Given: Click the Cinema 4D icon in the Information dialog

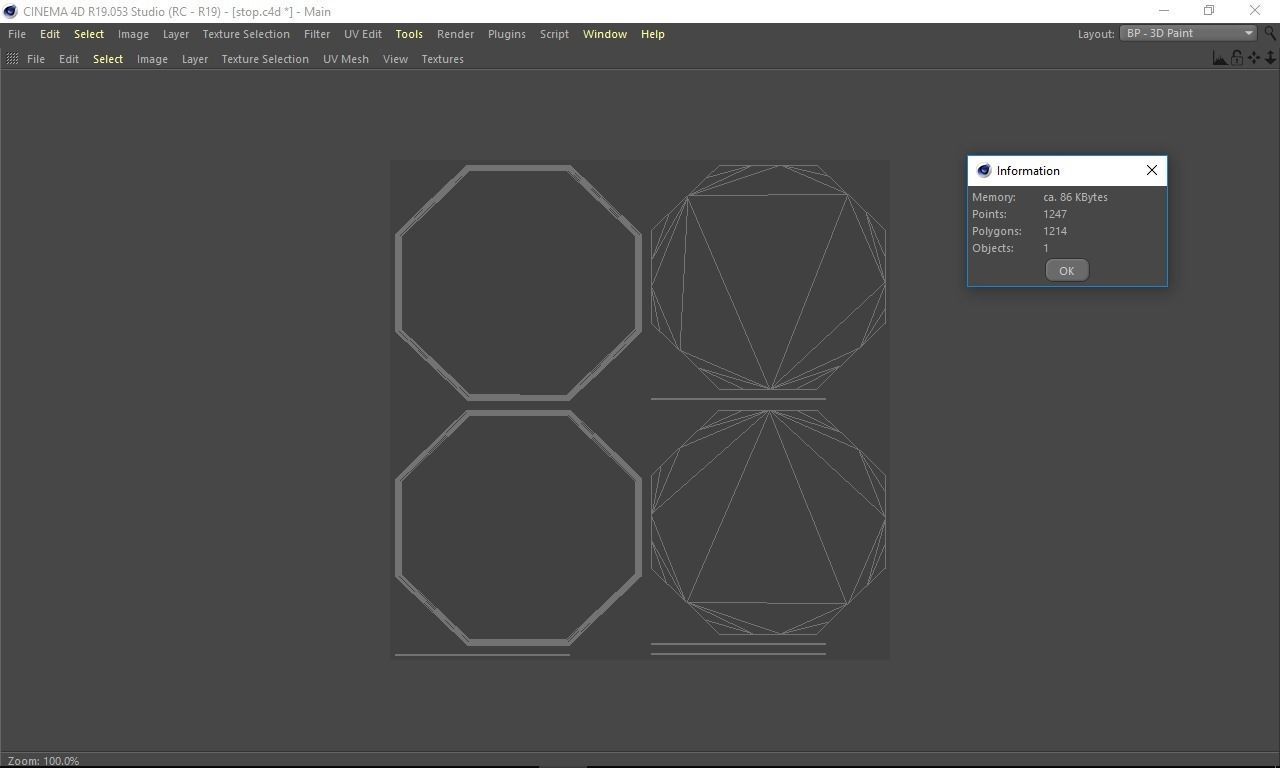Looking at the screenshot, I should pos(983,171).
